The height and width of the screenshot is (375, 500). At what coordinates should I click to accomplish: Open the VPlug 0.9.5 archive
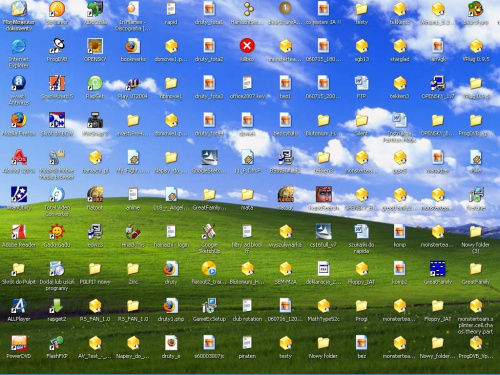pyautogui.click(x=476, y=46)
